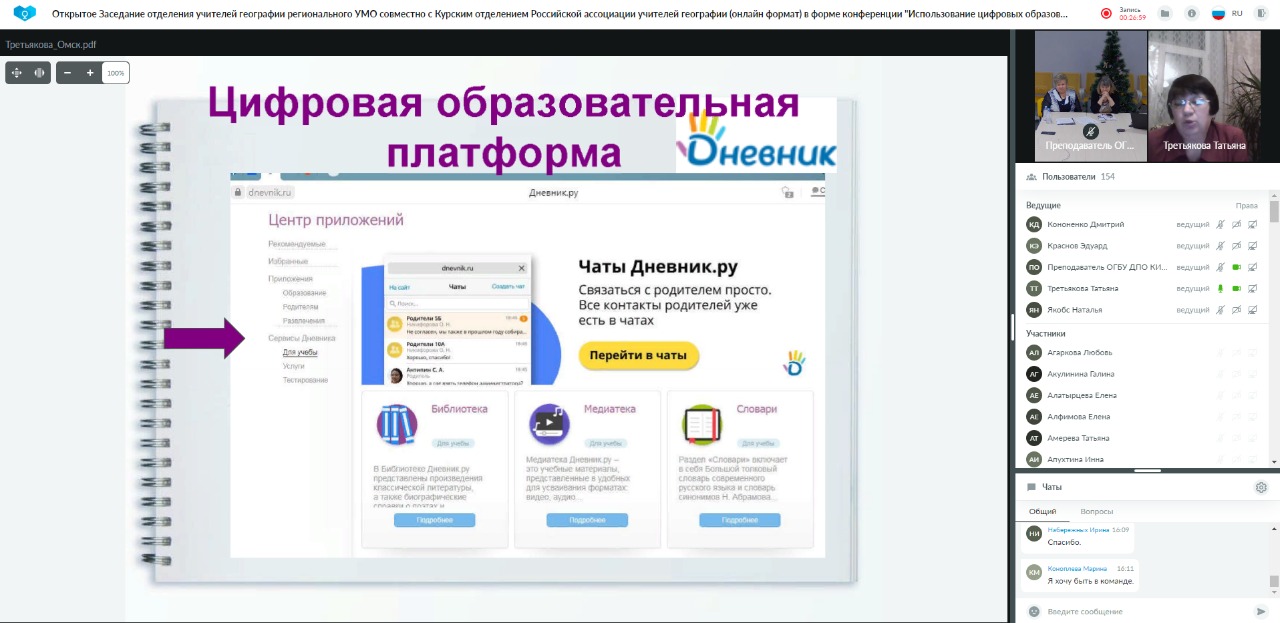Click the Чаты speech bubble icon
1280x623 pixels.
(x=1031, y=487)
